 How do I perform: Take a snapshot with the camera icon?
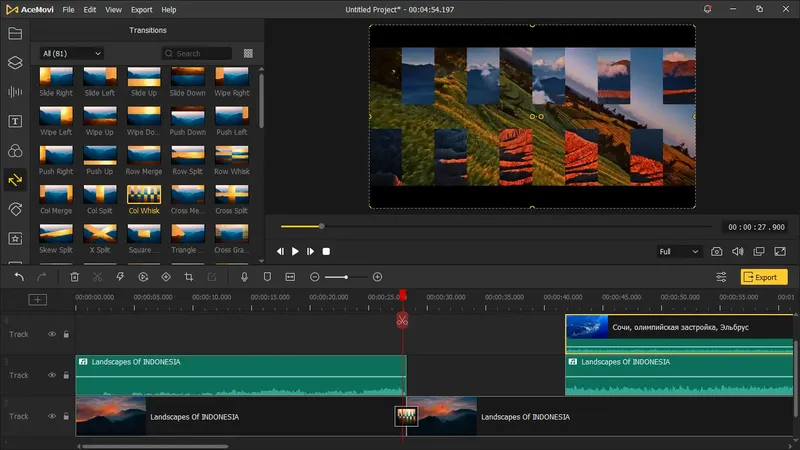pos(717,252)
